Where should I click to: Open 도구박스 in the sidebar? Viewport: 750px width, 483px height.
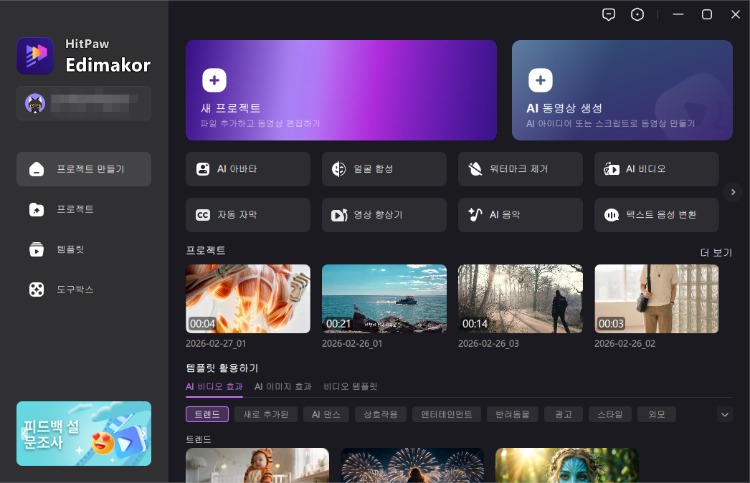[84, 289]
